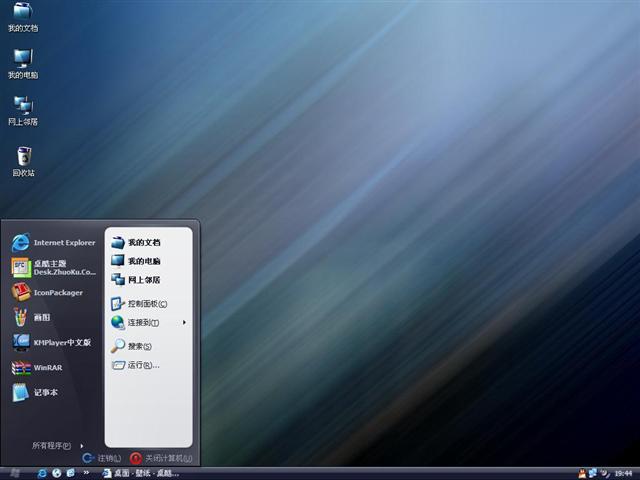Click the third quick launch icon
Viewport: 640px width, 480px height.
(x=71, y=473)
